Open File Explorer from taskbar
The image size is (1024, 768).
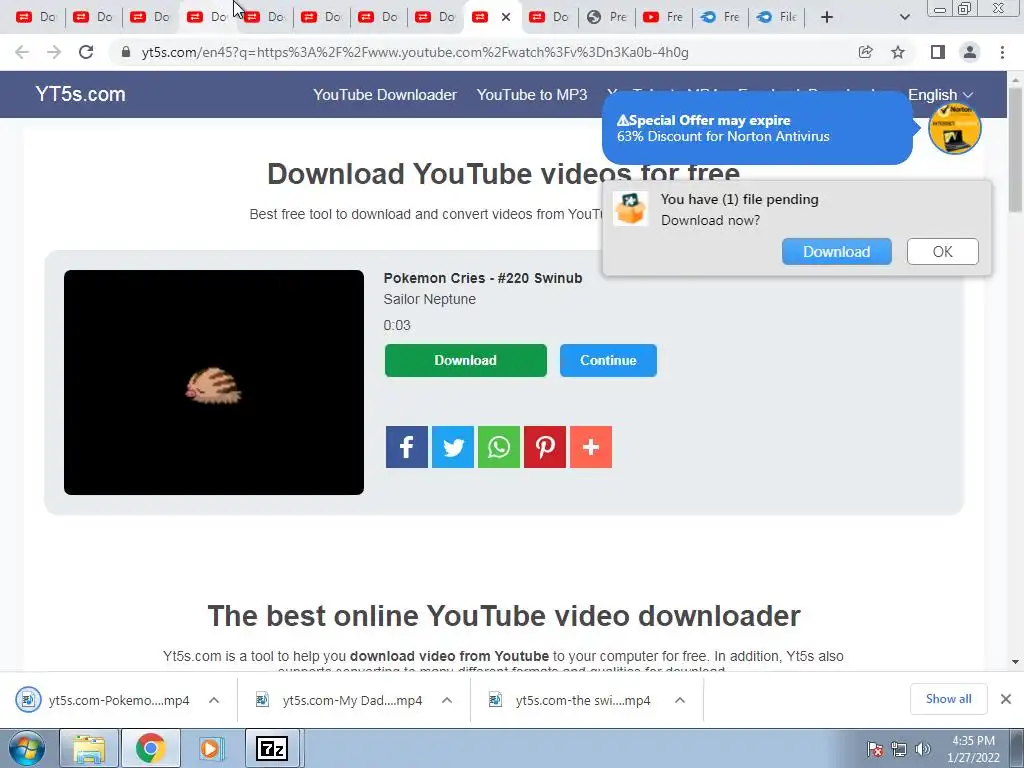pyautogui.click(x=89, y=748)
